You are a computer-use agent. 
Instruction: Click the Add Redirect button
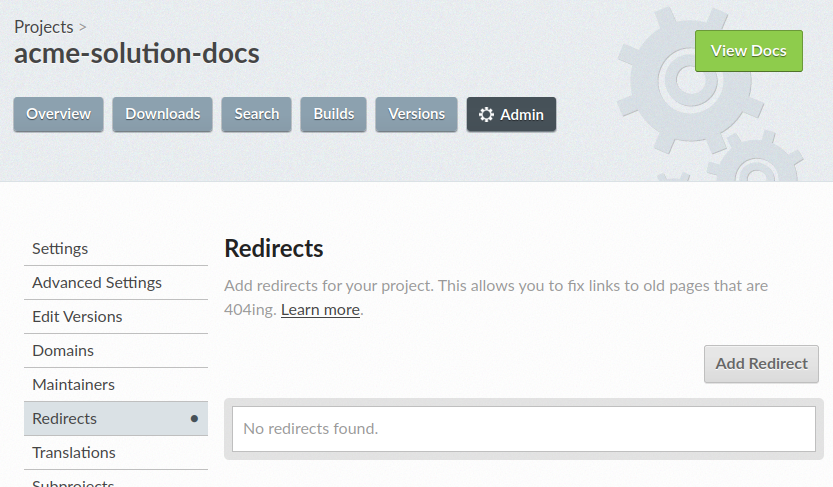pos(761,364)
